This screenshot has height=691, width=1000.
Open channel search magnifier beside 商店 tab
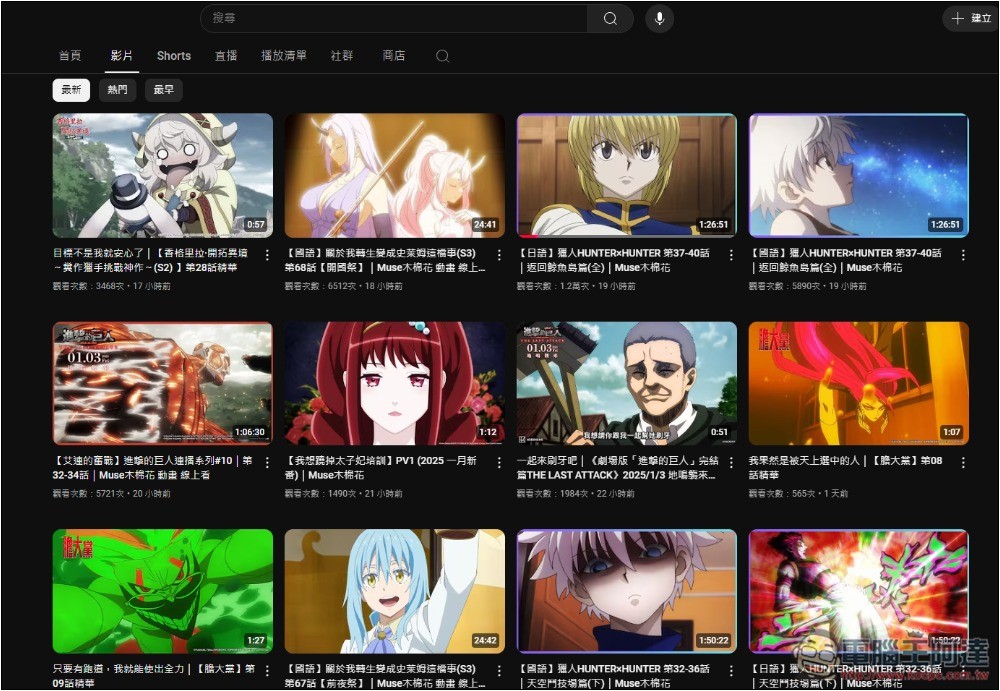(442, 56)
